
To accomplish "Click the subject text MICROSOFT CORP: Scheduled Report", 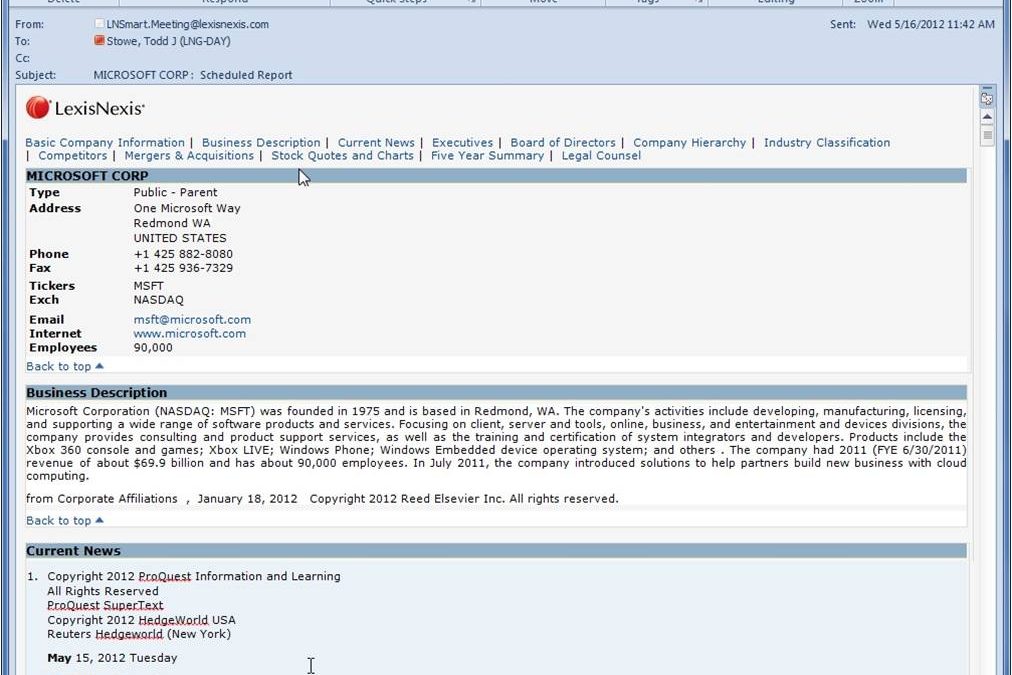I will point(193,75).
